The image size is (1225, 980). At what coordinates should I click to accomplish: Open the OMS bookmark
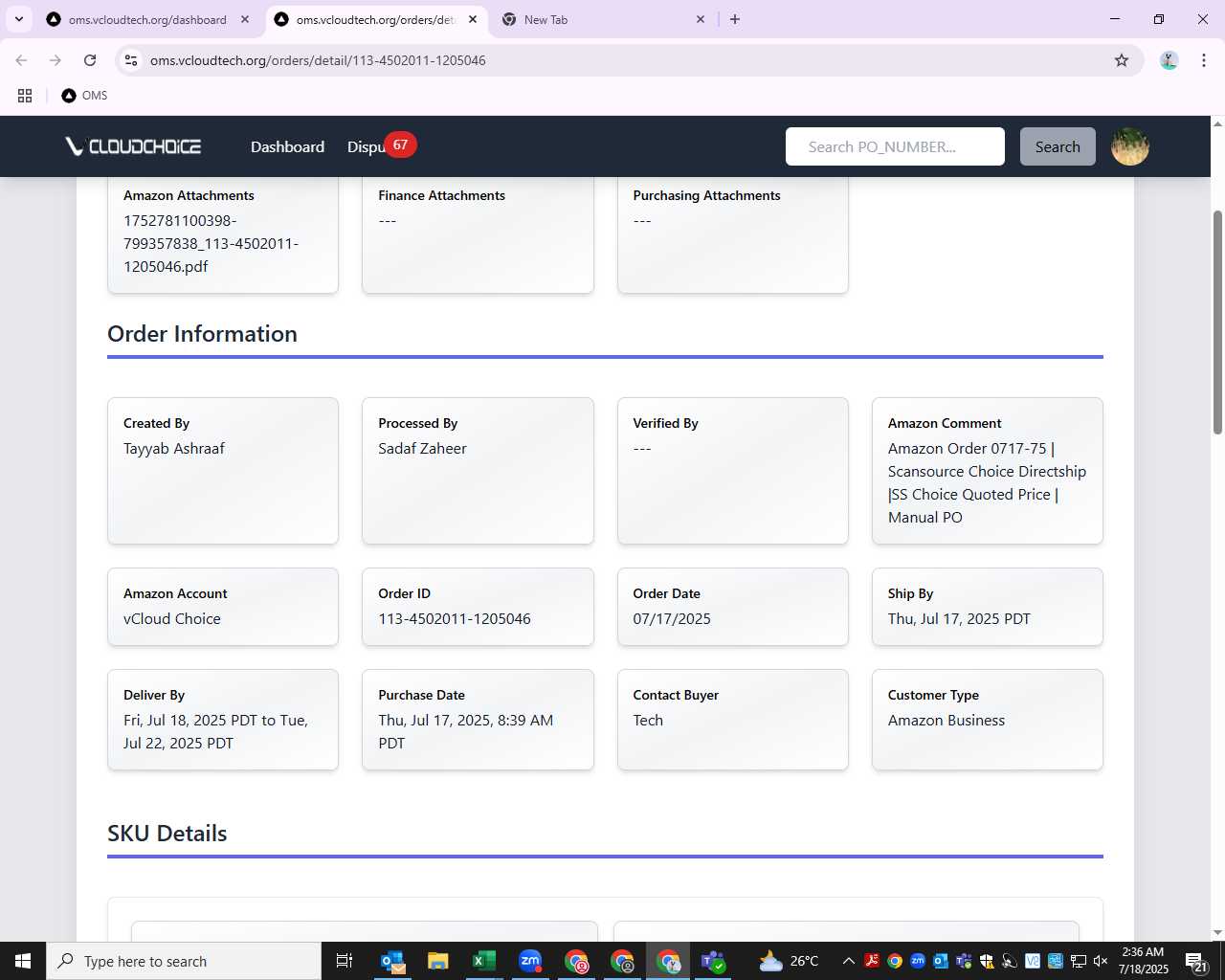pos(84,96)
